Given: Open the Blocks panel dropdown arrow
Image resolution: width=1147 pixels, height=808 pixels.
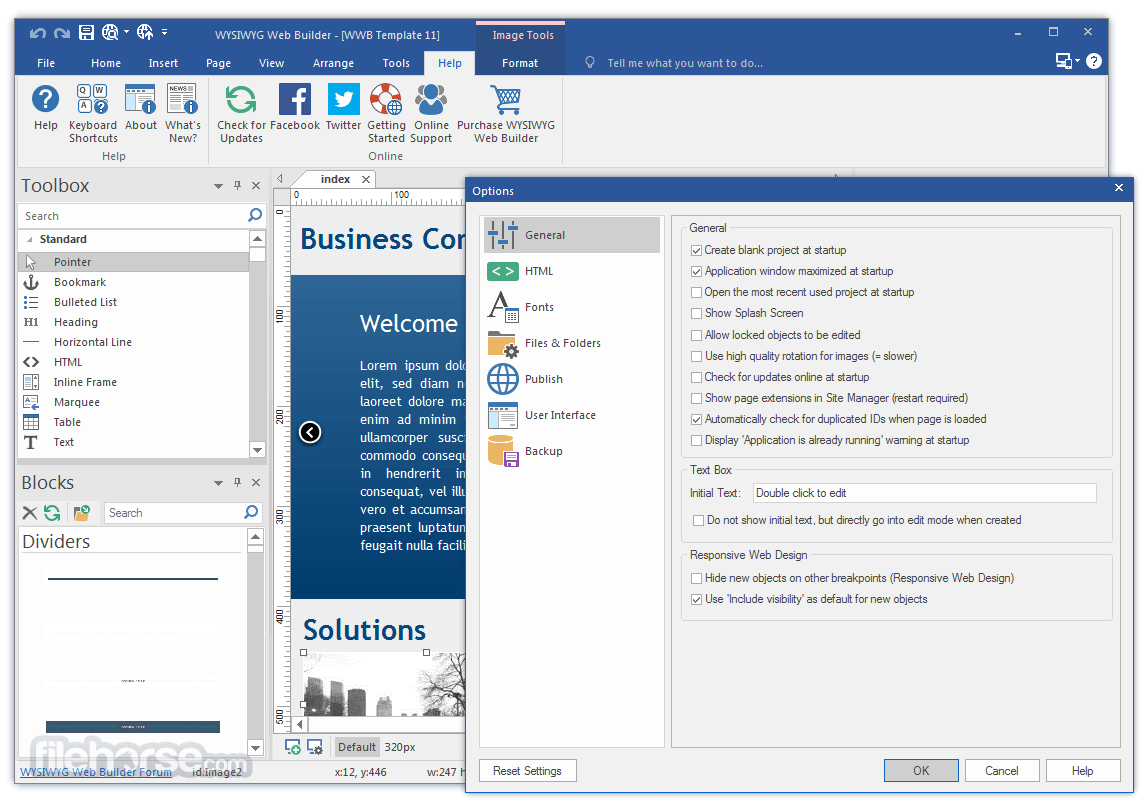Looking at the screenshot, I should 218,483.
